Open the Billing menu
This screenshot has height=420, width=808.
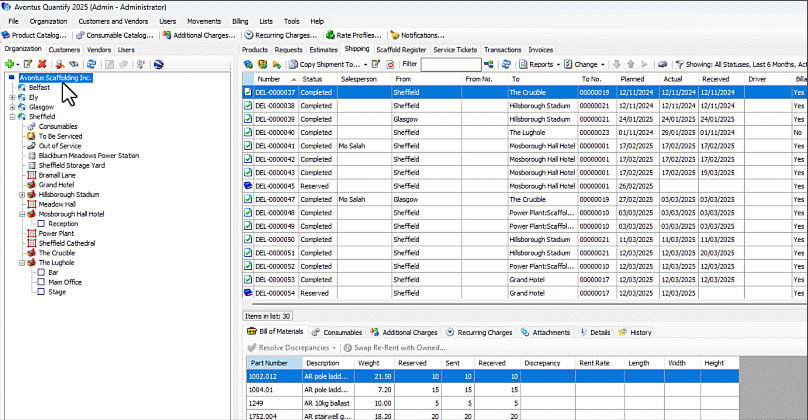tap(240, 20)
